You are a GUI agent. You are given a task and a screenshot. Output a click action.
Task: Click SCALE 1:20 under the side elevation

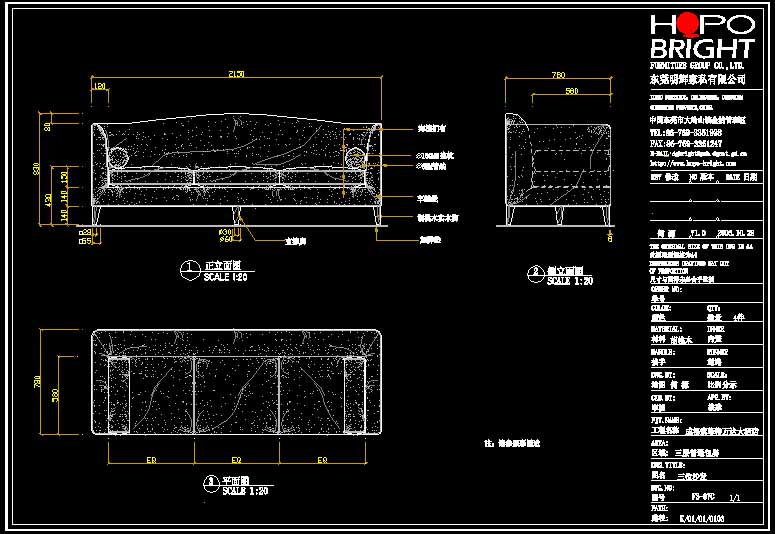(x=570, y=281)
